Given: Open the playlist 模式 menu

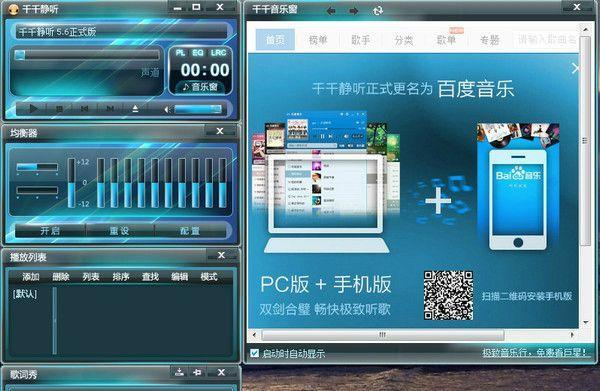Looking at the screenshot, I should 209,277.
